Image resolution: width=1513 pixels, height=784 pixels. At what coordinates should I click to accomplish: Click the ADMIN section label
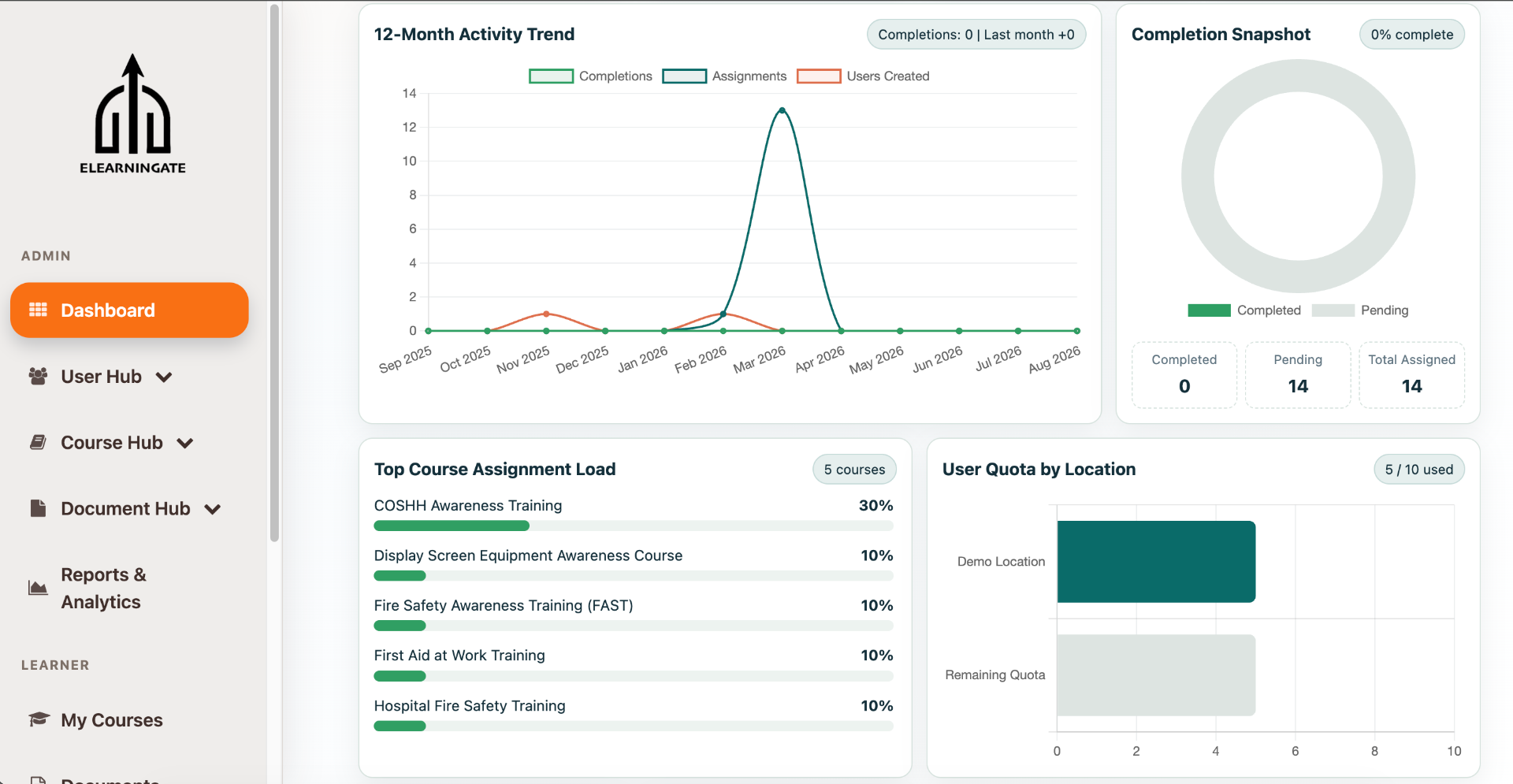(x=46, y=256)
